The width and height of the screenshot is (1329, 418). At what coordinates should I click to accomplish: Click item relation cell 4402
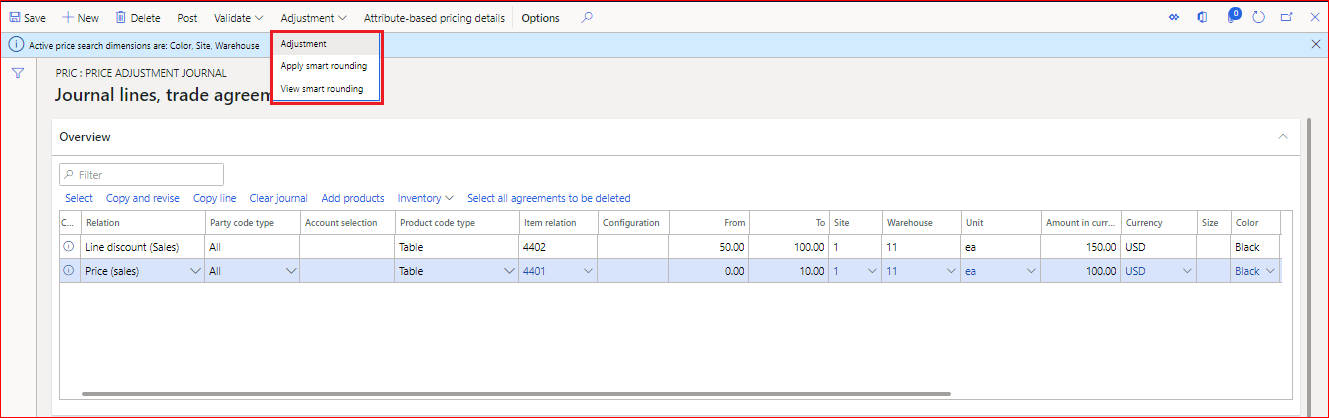point(558,246)
